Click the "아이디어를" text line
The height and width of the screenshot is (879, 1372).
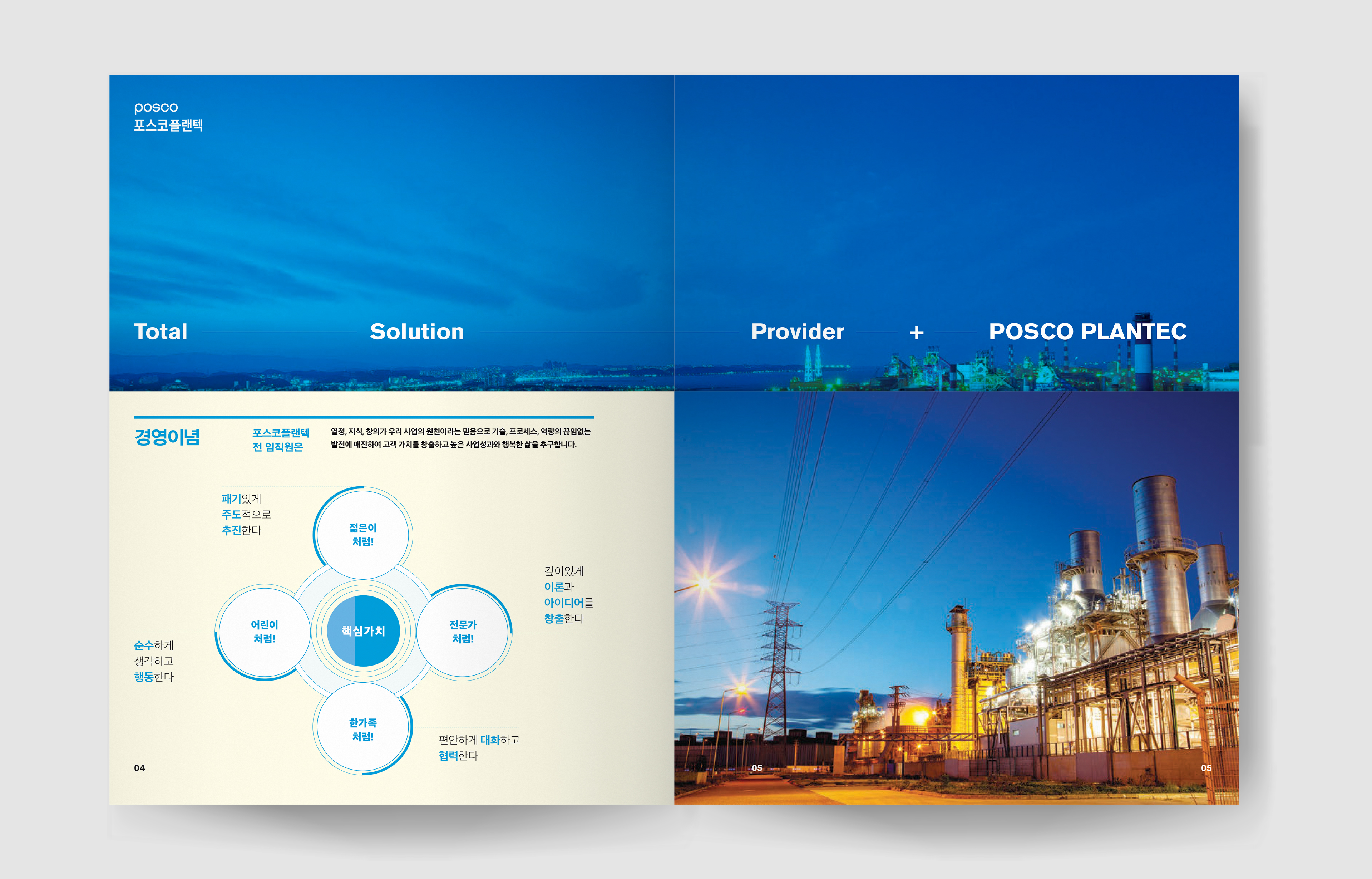pyautogui.click(x=569, y=603)
